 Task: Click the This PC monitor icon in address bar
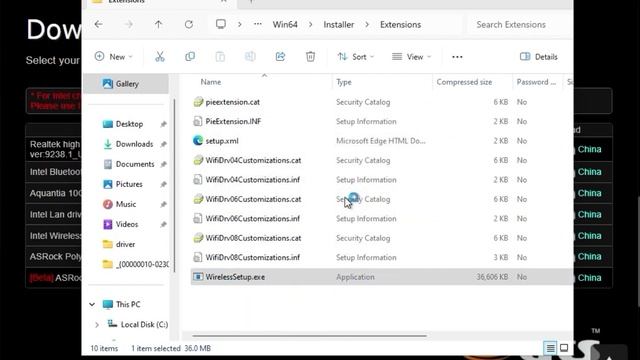tap(221, 24)
